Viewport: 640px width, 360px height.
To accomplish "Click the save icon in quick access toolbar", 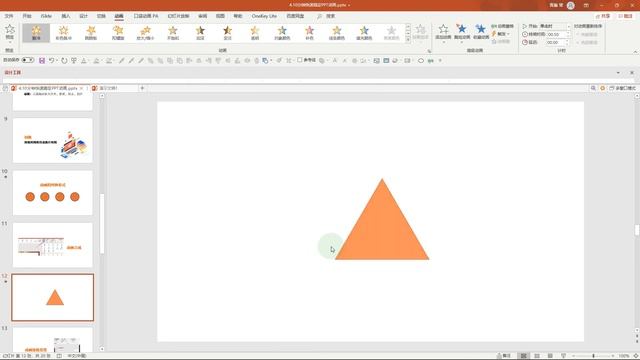I will point(42,60).
